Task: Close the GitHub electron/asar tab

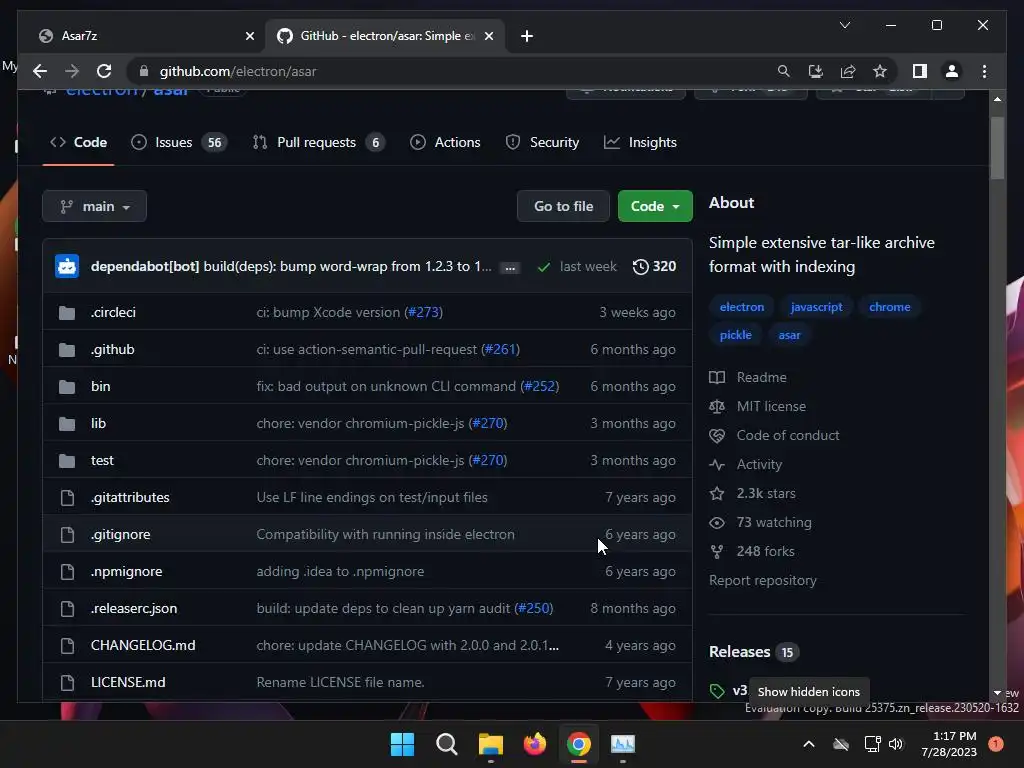Action: pos(488,36)
